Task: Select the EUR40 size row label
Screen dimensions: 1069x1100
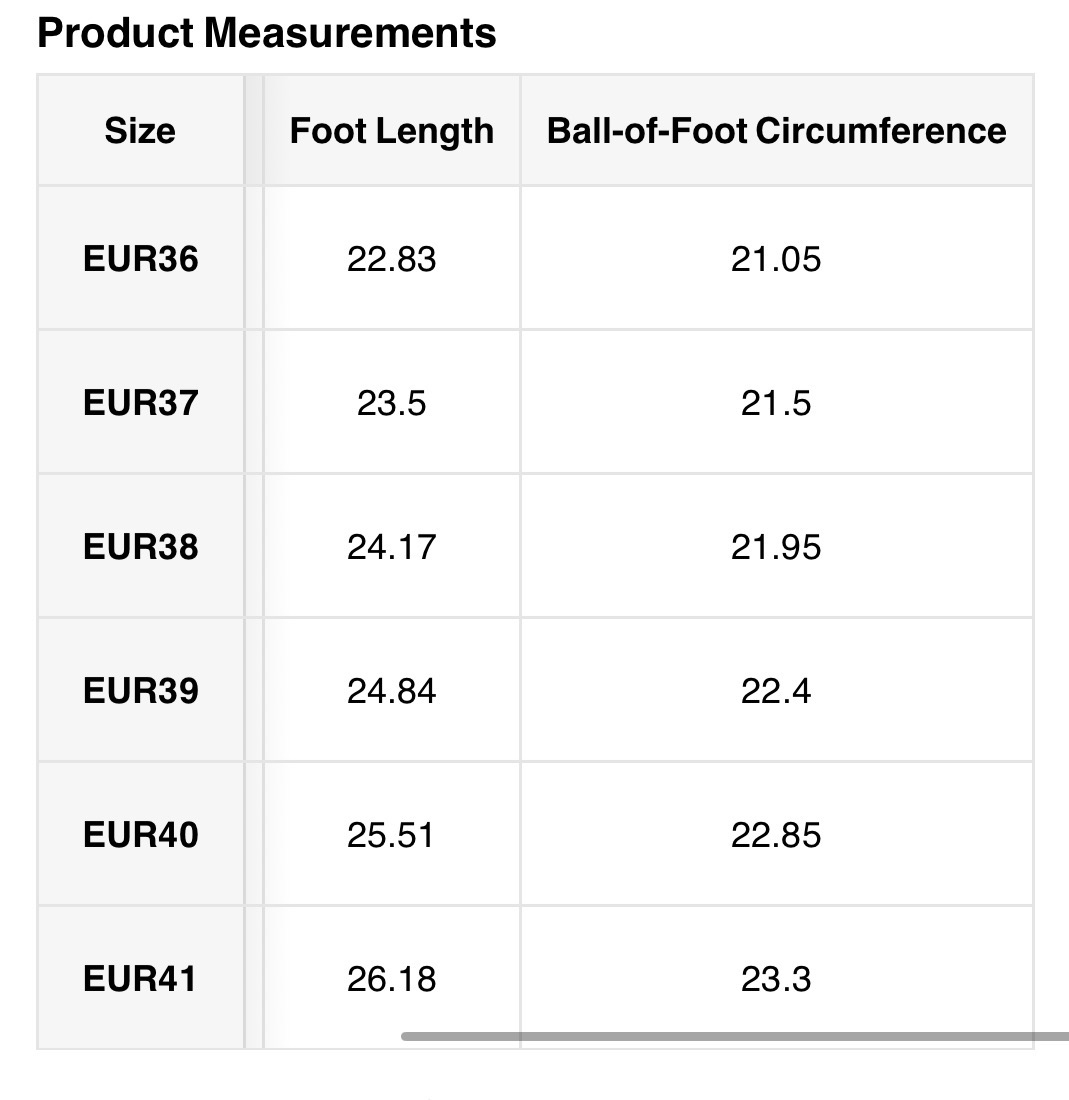Action: point(141,836)
